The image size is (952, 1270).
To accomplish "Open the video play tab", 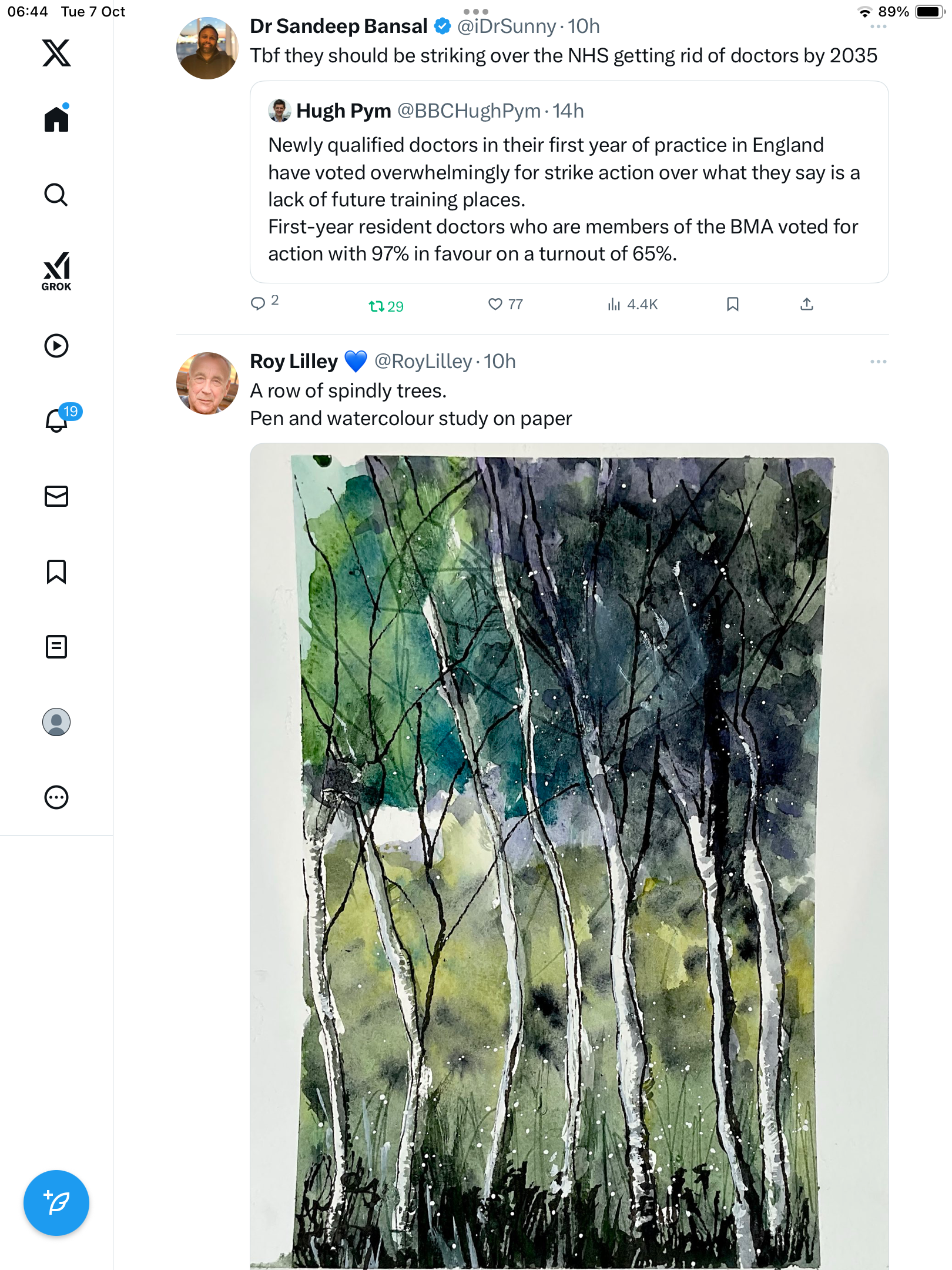I will point(56,346).
